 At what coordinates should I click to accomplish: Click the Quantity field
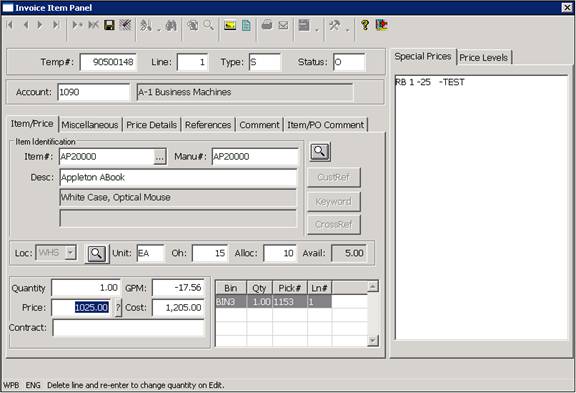point(86,288)
